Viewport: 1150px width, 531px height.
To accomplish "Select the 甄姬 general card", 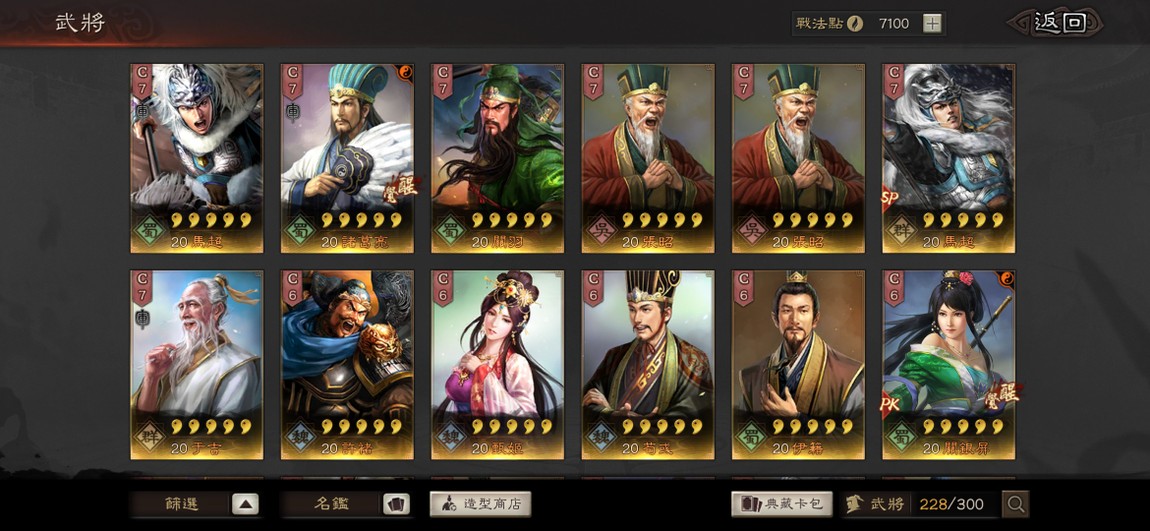I will click(497, 365).
